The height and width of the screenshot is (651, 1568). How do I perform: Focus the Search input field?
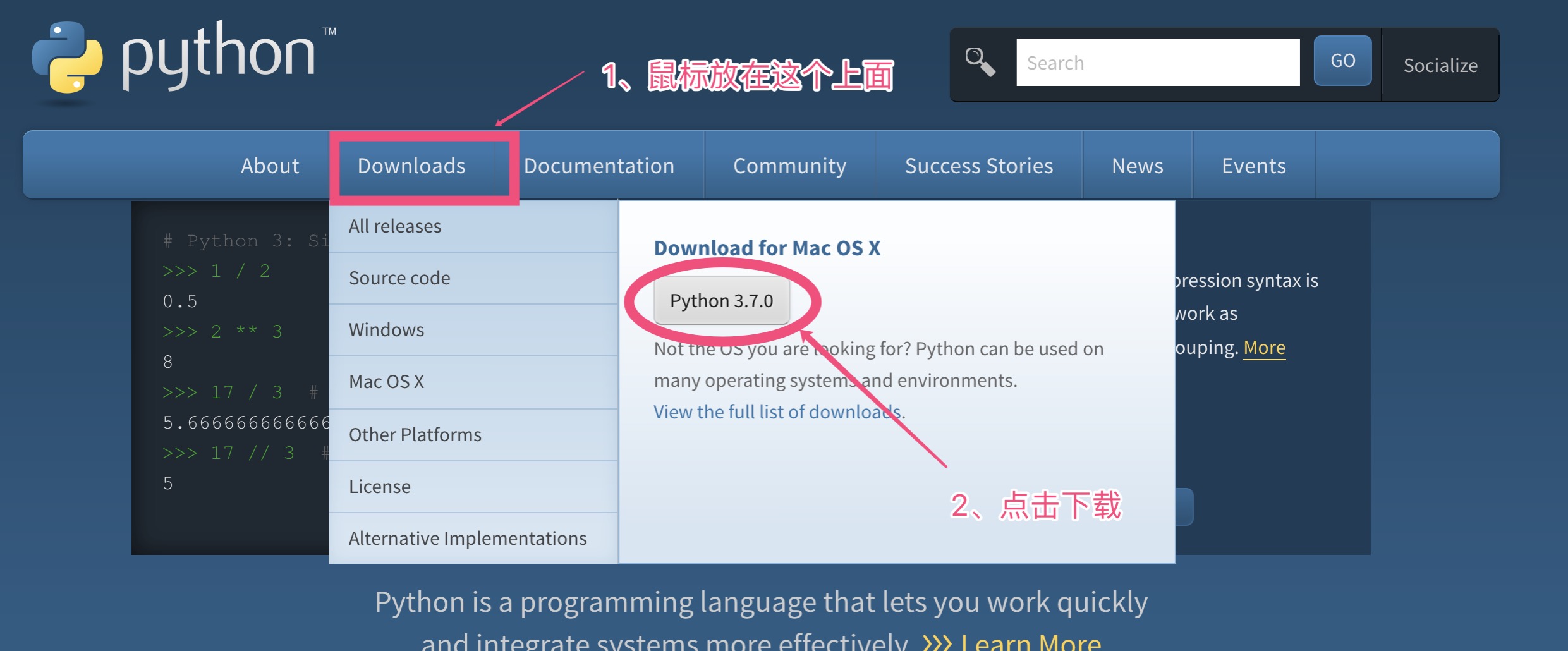point(1158,63)
